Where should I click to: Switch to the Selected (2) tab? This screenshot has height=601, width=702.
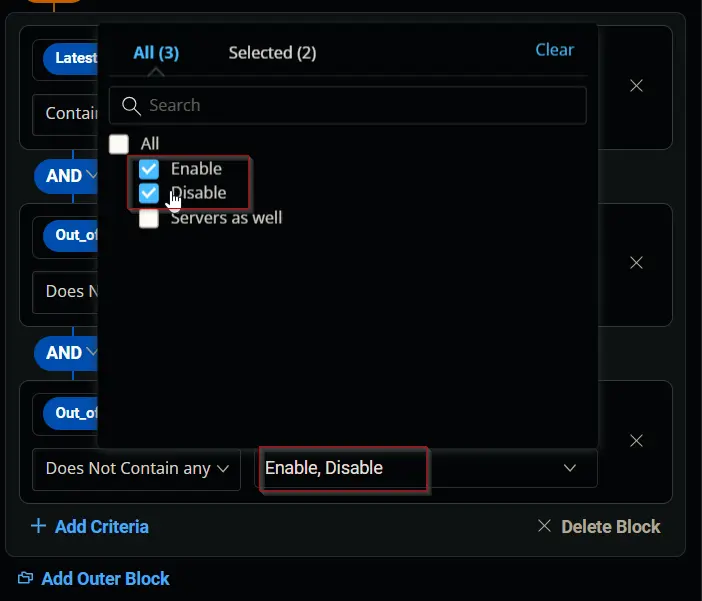pyautogui.click(x=273, y=53)
